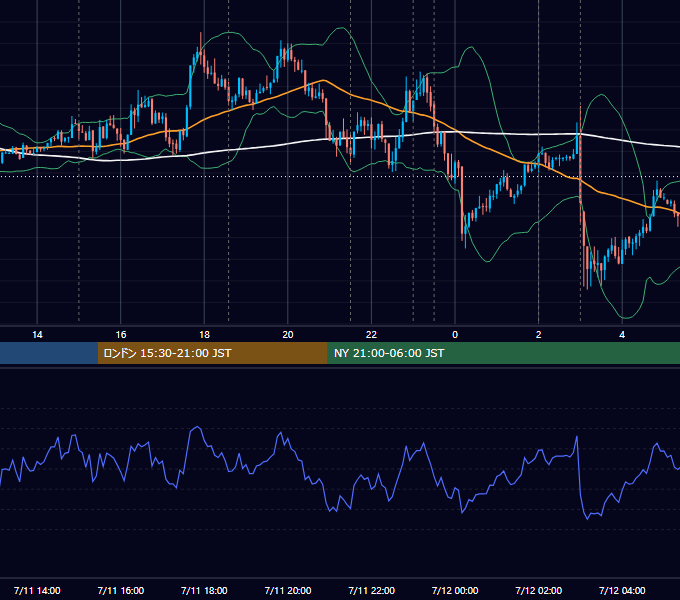Click the 18 hour label on price chart axis
The image size is (680, 600).
pyautogui.click(x=204, y=335)
